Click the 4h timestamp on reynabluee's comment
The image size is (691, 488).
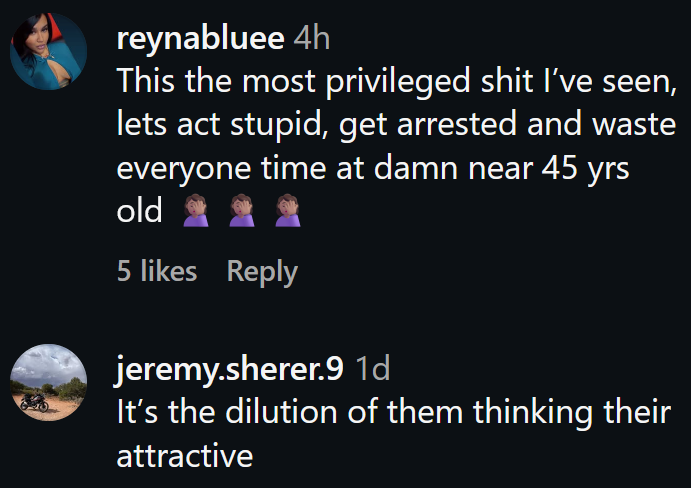pos(312,39)
